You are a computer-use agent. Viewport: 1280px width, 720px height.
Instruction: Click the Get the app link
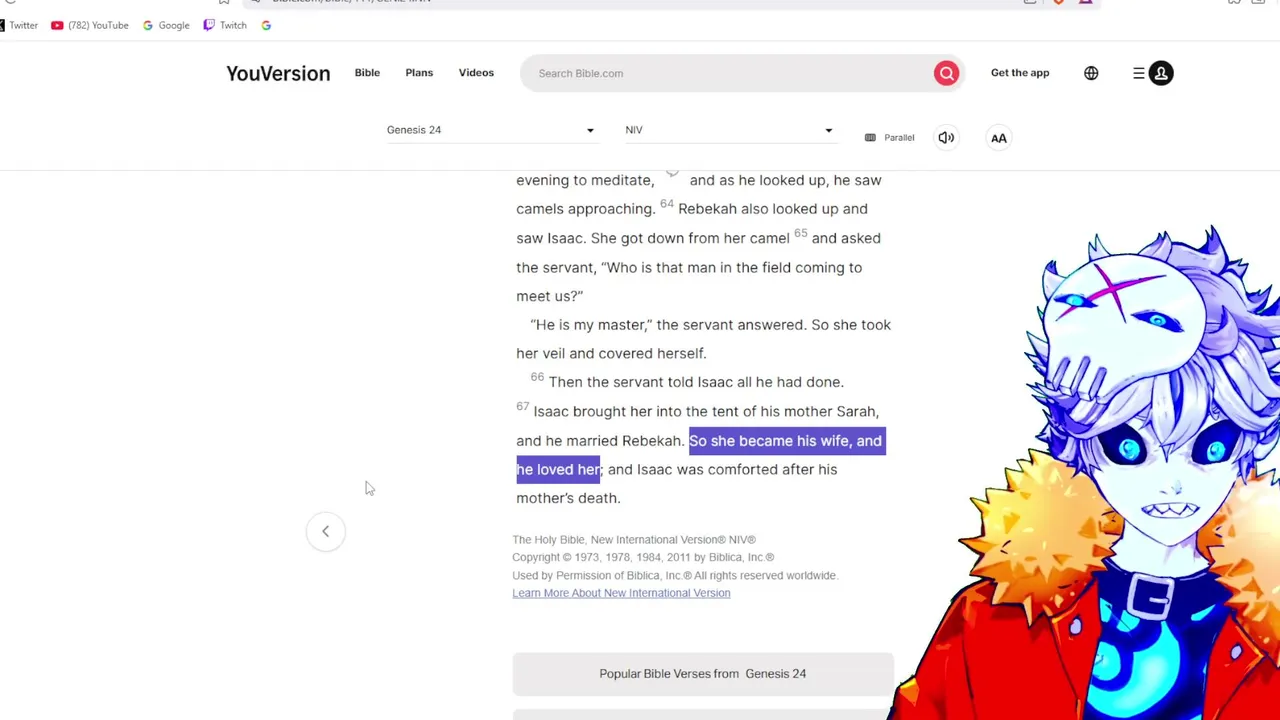coord(1020,73)
